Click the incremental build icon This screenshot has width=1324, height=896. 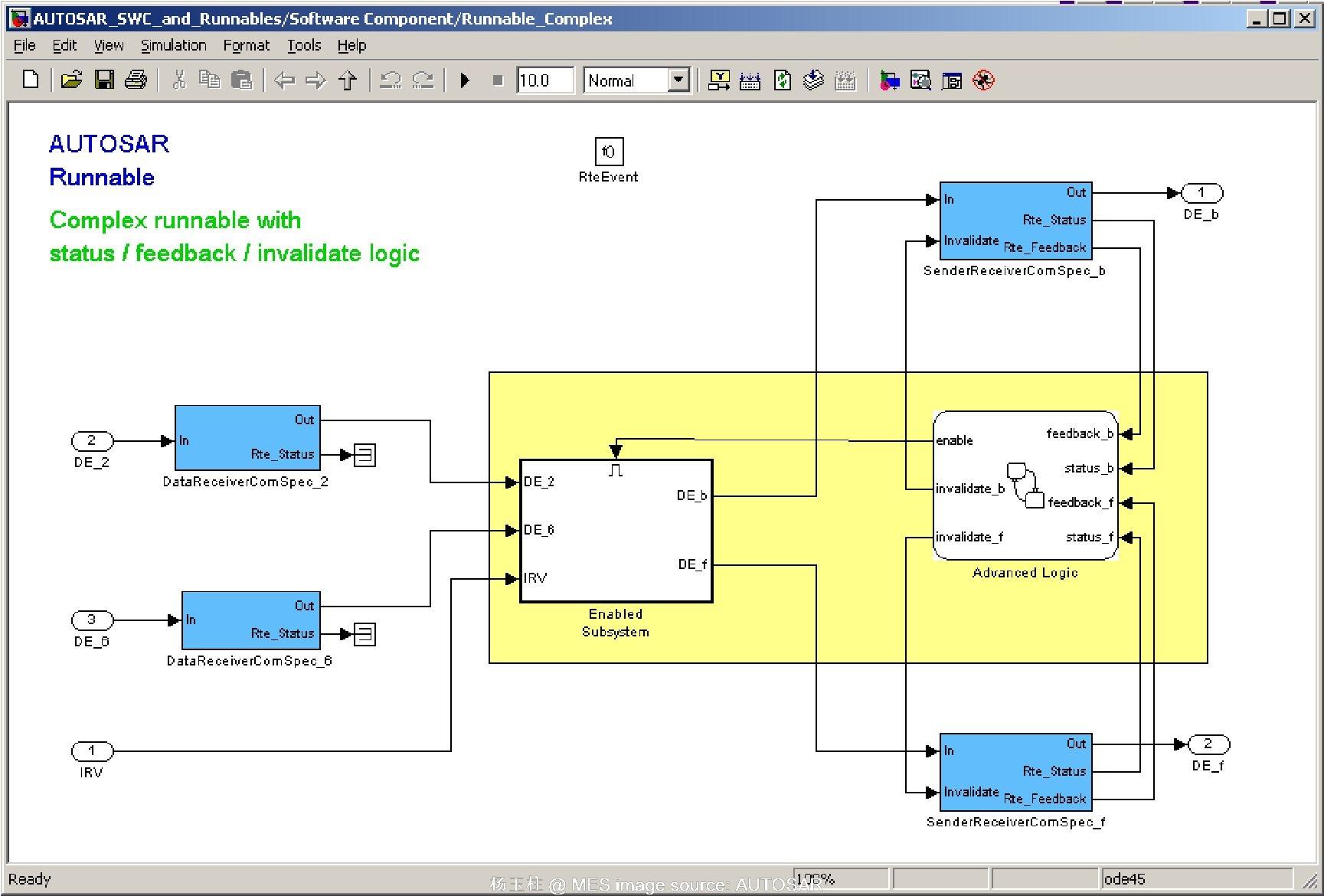[x=719, y=80]
